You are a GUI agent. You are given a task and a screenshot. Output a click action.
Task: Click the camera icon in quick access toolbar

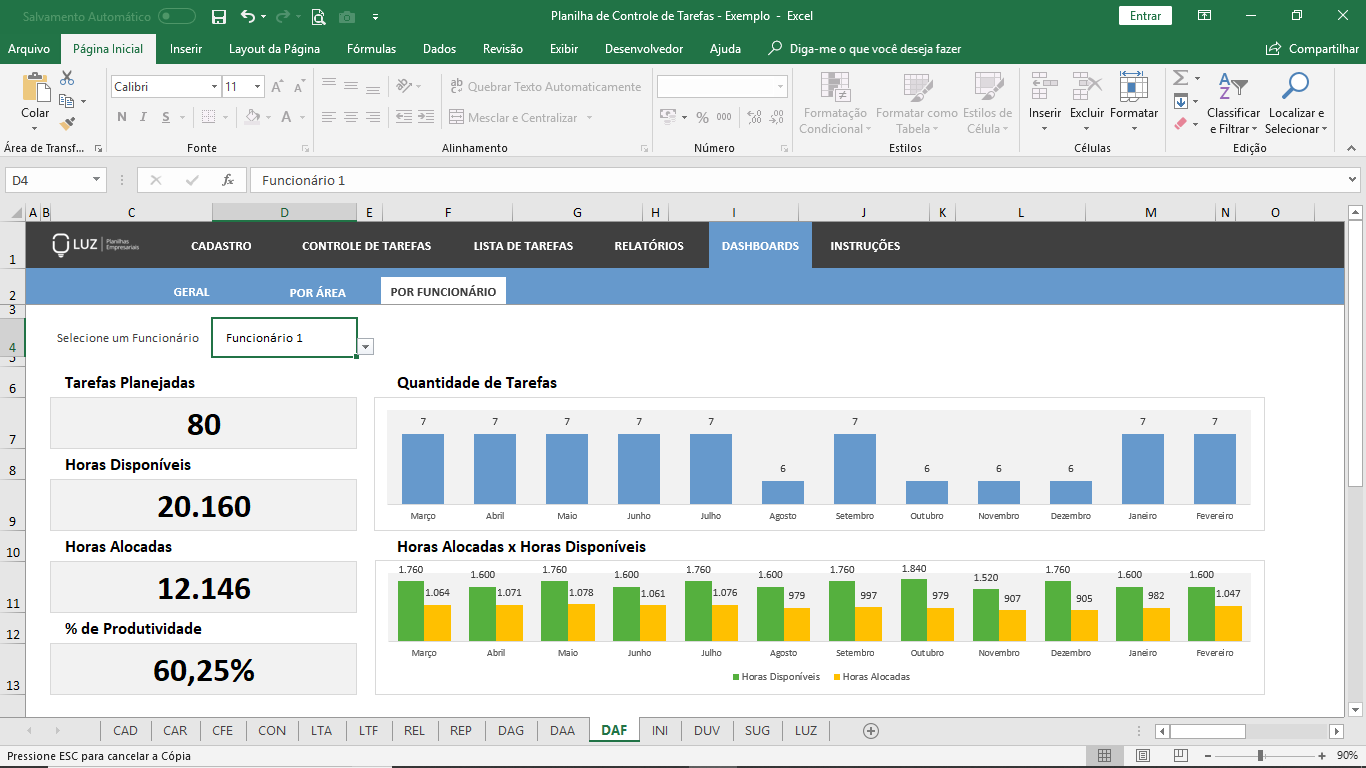pos(347,17)
